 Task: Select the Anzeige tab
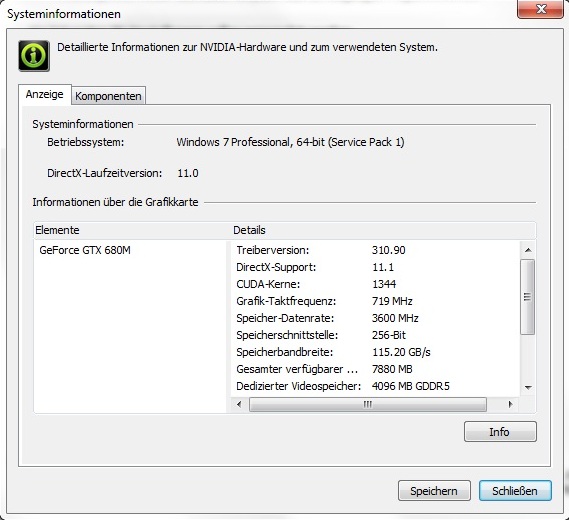click(44, 94)
